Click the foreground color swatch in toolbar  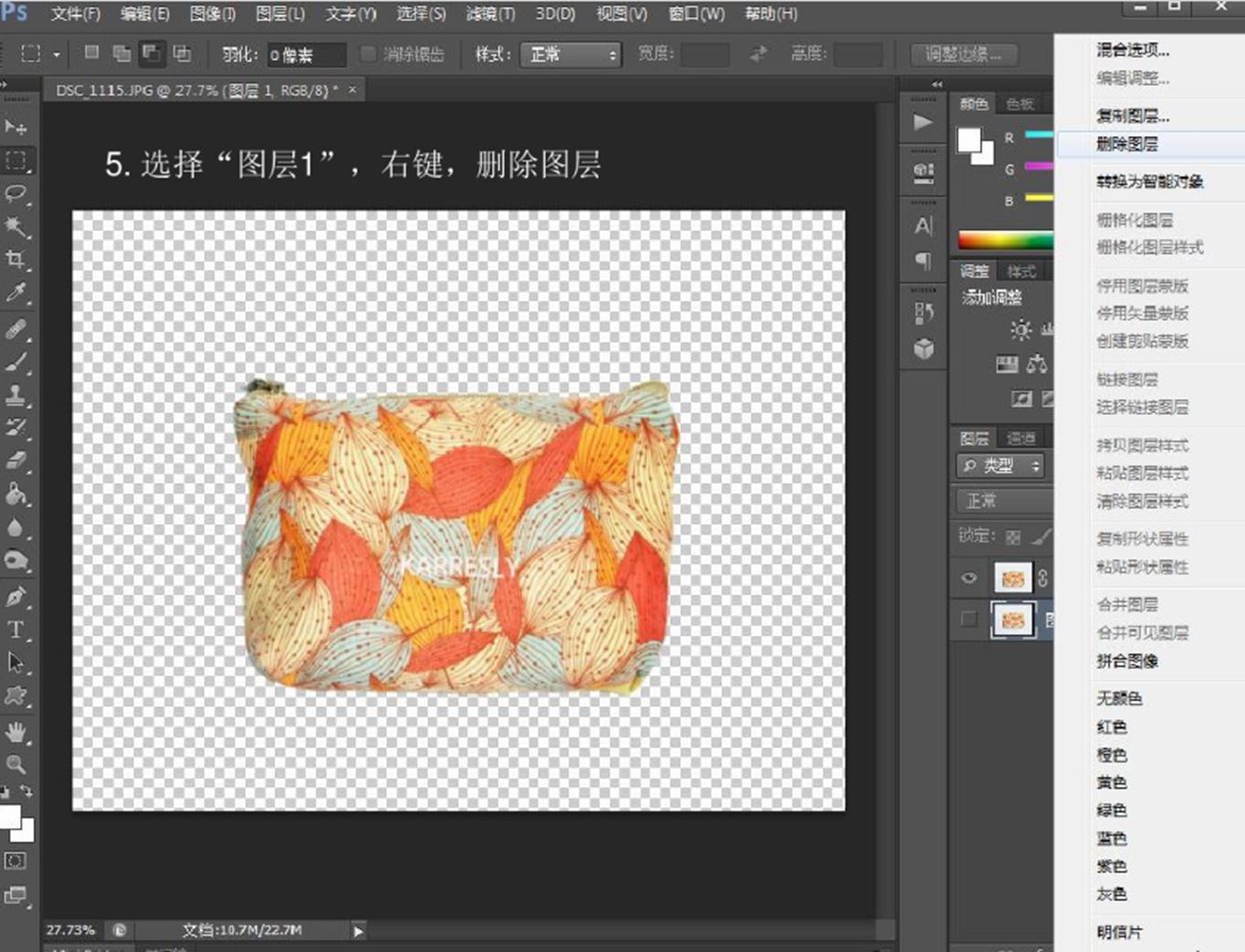point(8,816)
